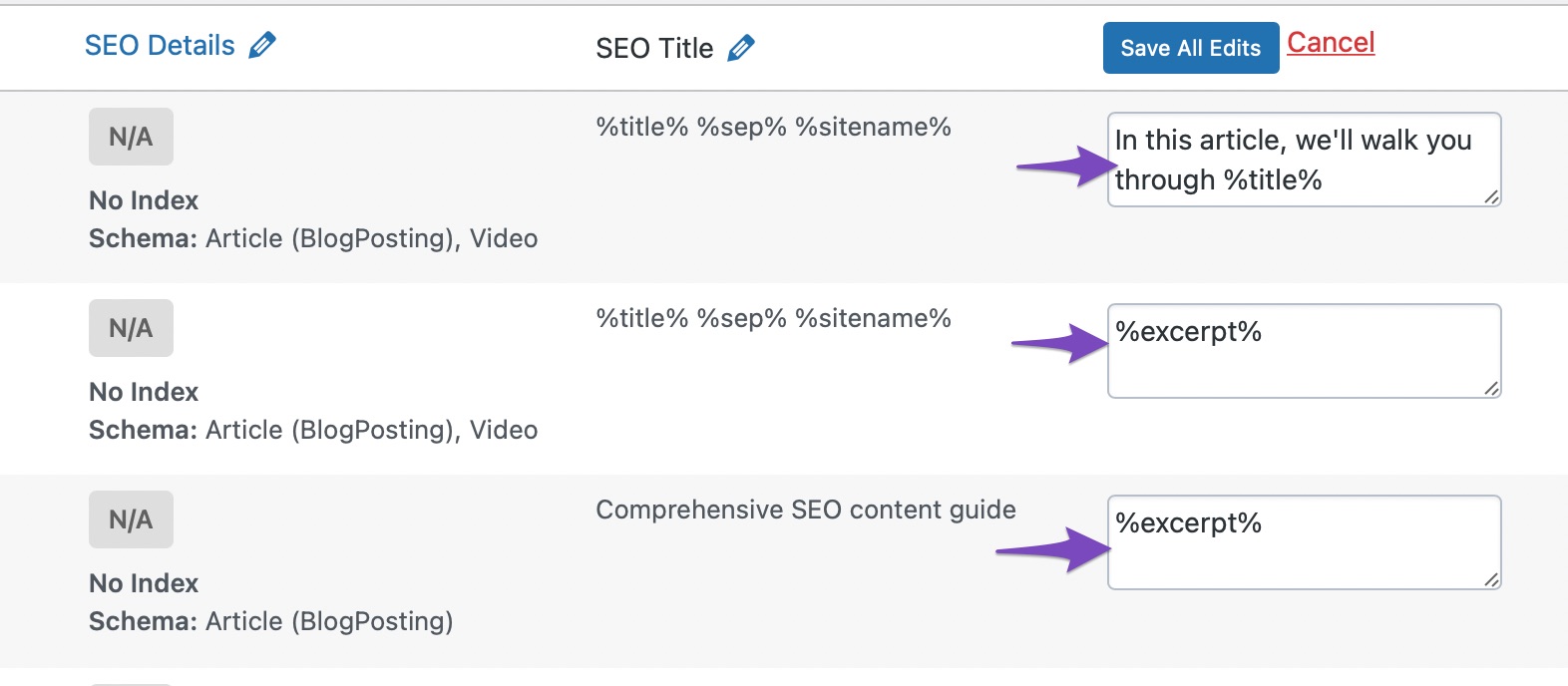Save all edits with the blue button
Viewport: 1568px width, 686px height.
tap(1191, 48)
